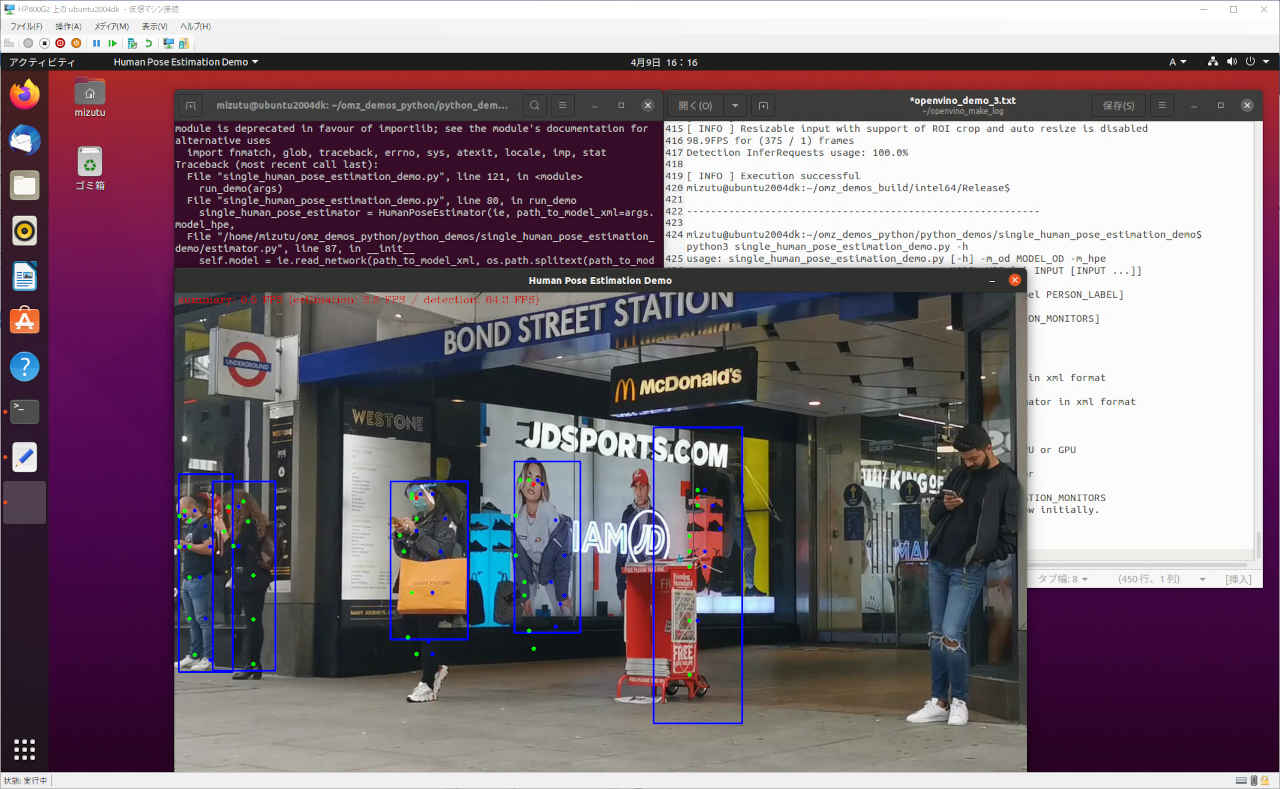Create new document in text editor
The width and height of the screenshot is (1280, 789).
point(763,105)
